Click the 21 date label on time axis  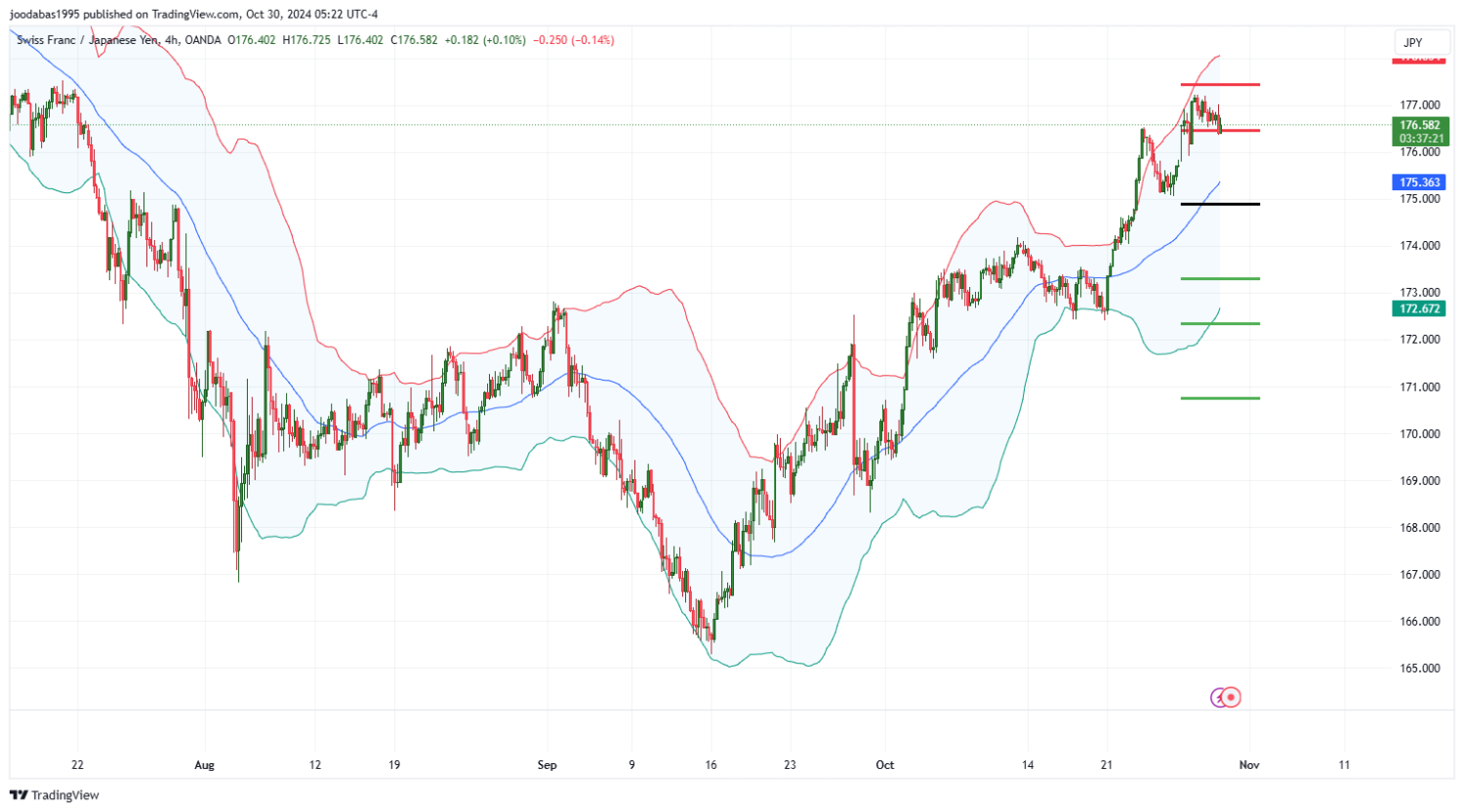click(x=1107, y=765)
